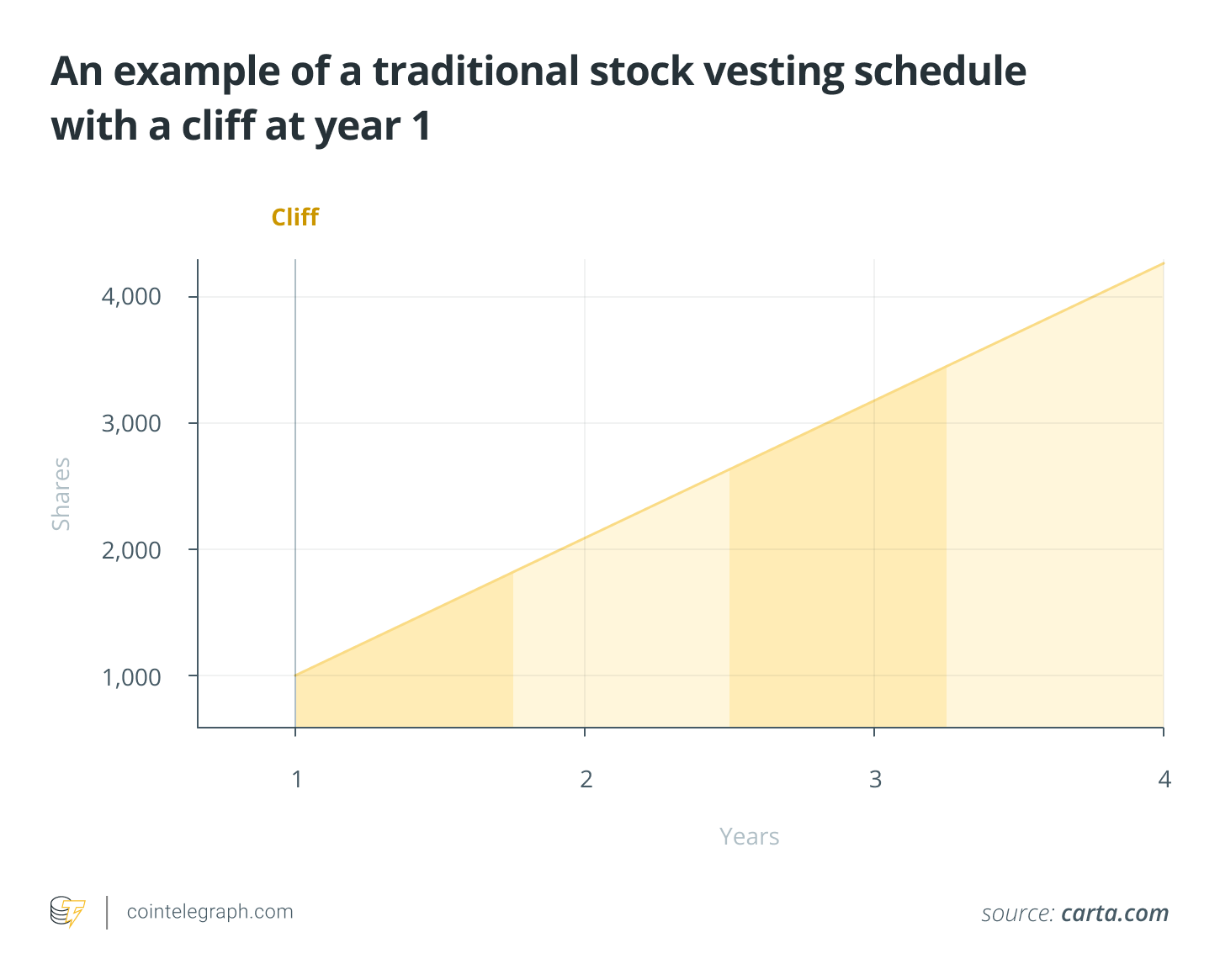Click year 1 on the x-axis
The height and width of the screenshot is (980, 1220).
[x=296, y=780]
